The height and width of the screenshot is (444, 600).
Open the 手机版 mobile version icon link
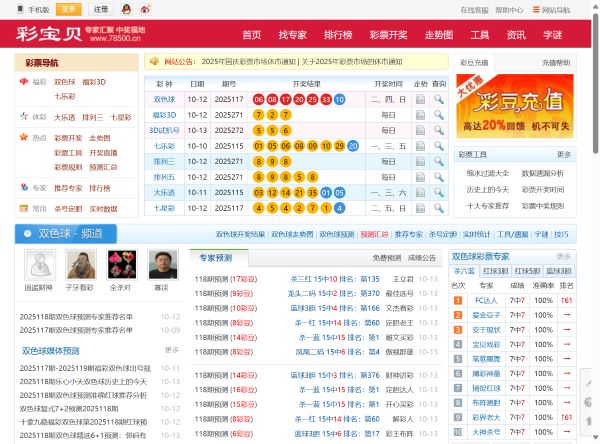coord(39,9)
